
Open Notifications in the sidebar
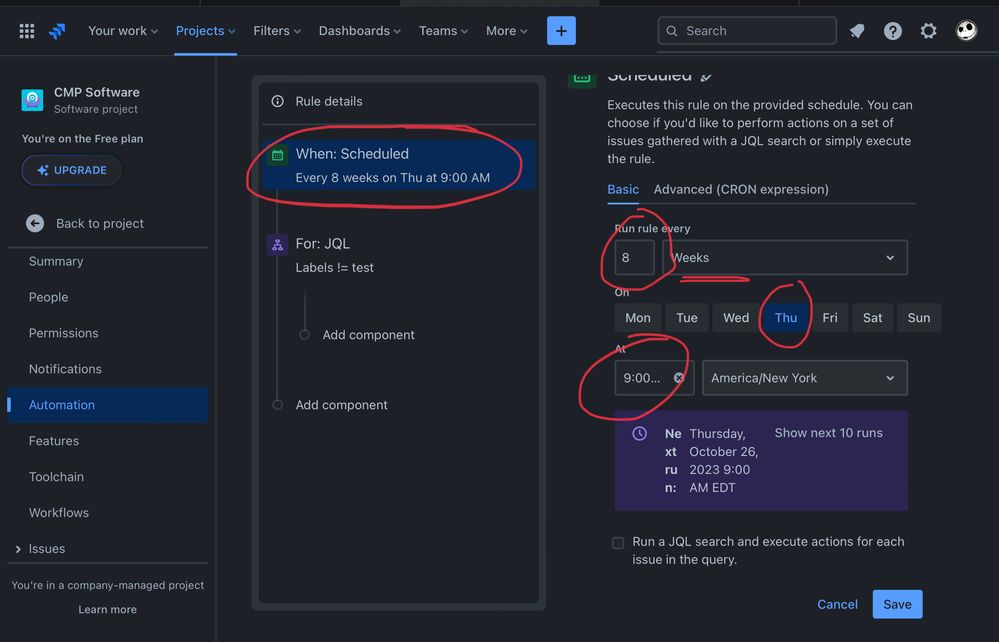65,369
